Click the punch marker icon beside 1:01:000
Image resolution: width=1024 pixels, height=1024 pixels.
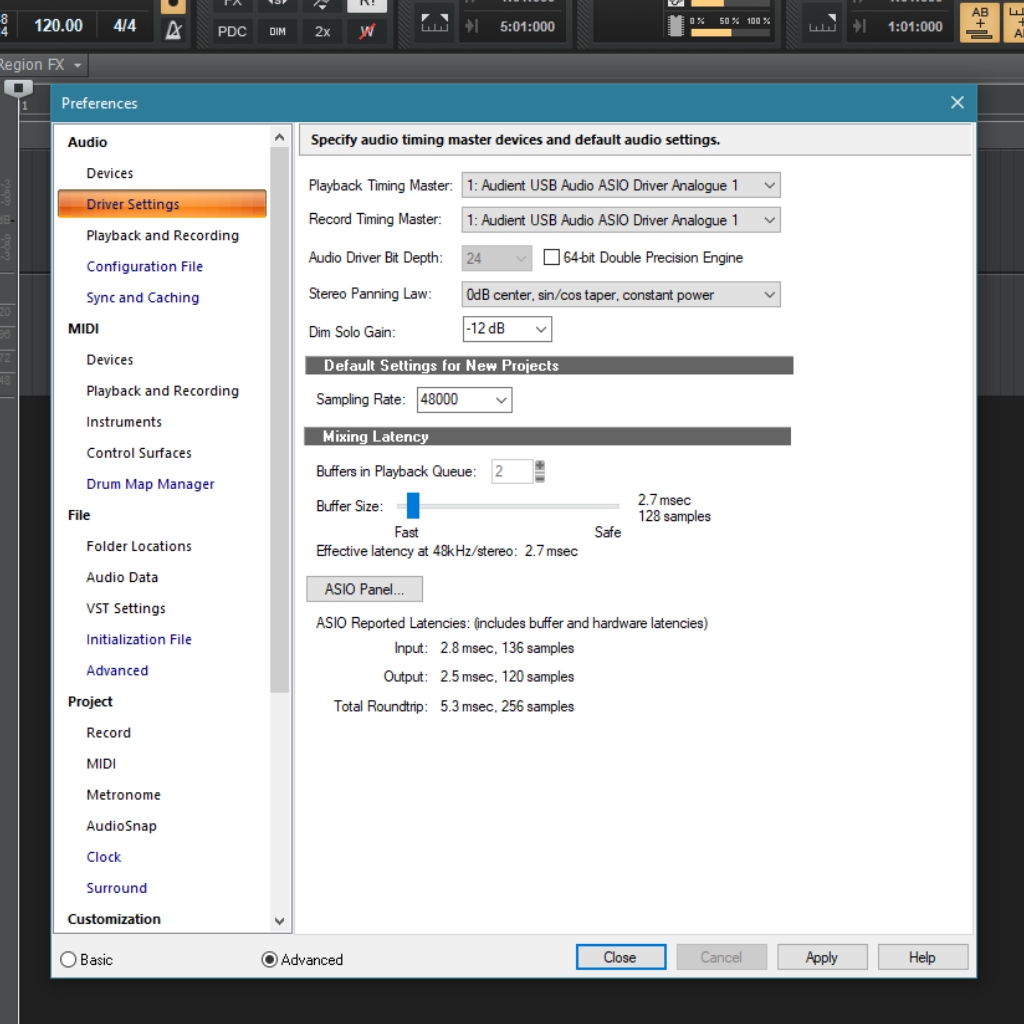[x=859, y=26]
